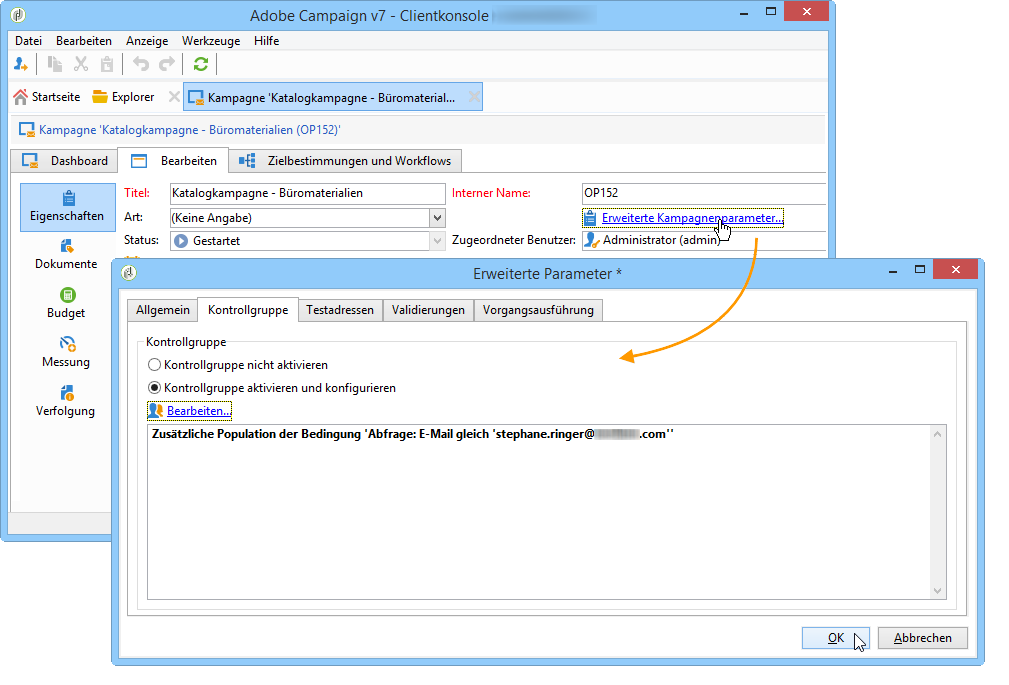Click the cut scissors toolbar icon

point(81,64)
